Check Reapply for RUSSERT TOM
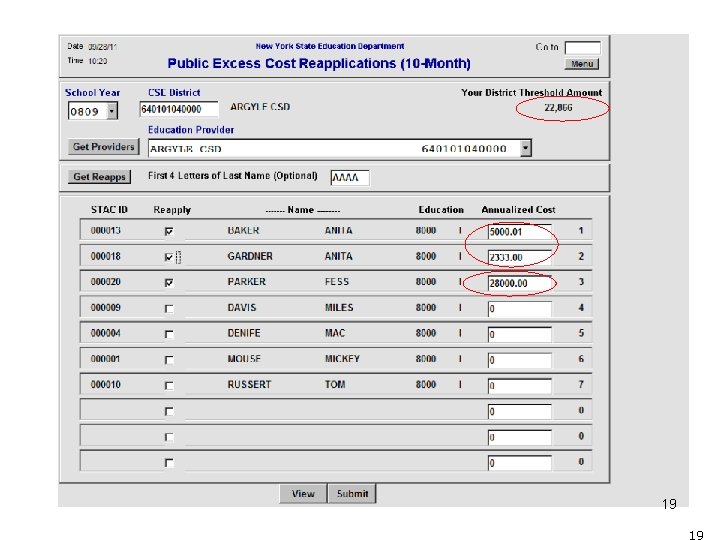The image size is (720, 540). click(x=169, y=386)
